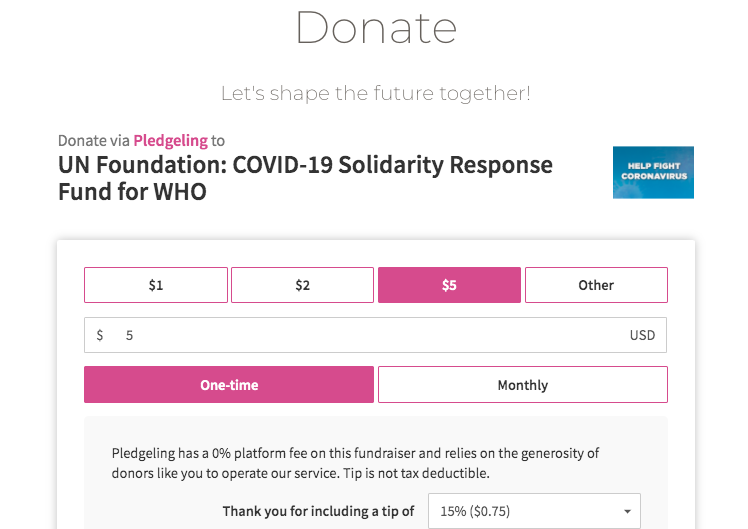Select the $1 donation amount
748x529 pixels.
156,285
